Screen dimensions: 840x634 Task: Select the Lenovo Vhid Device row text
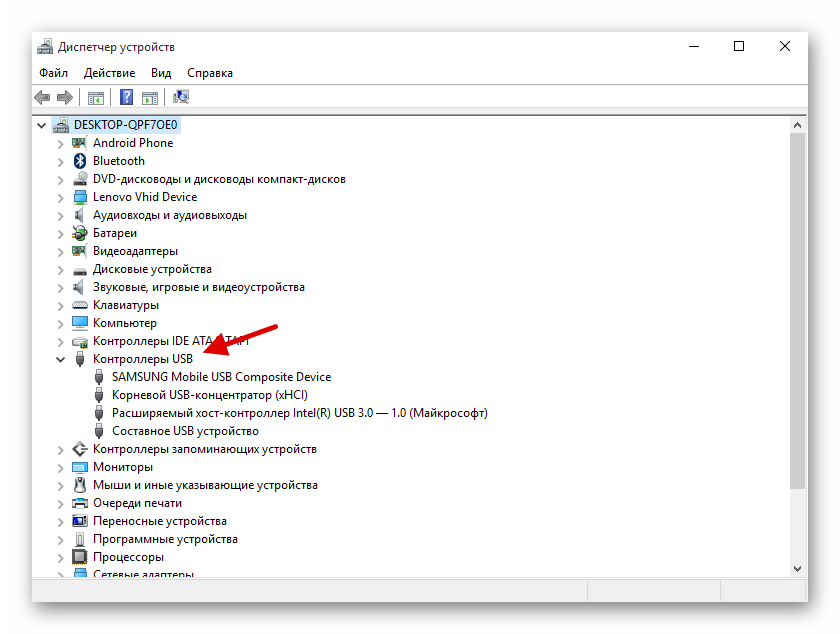[145, 197]
